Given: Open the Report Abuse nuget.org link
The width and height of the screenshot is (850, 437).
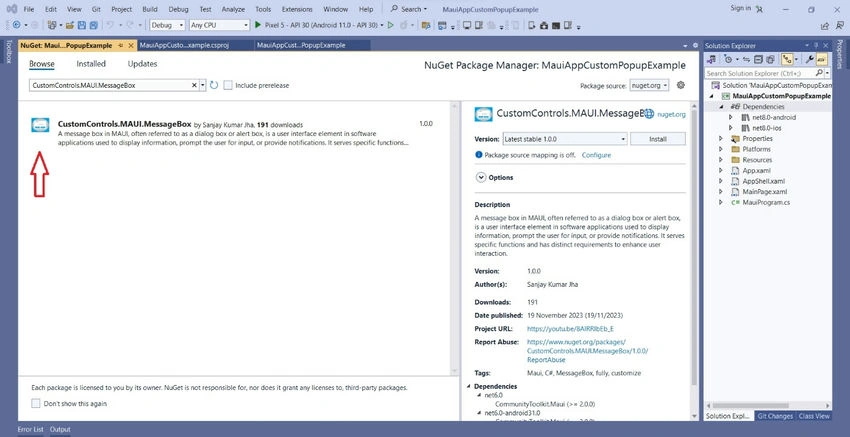Looking at the screenshot, I should click(587, 351).
